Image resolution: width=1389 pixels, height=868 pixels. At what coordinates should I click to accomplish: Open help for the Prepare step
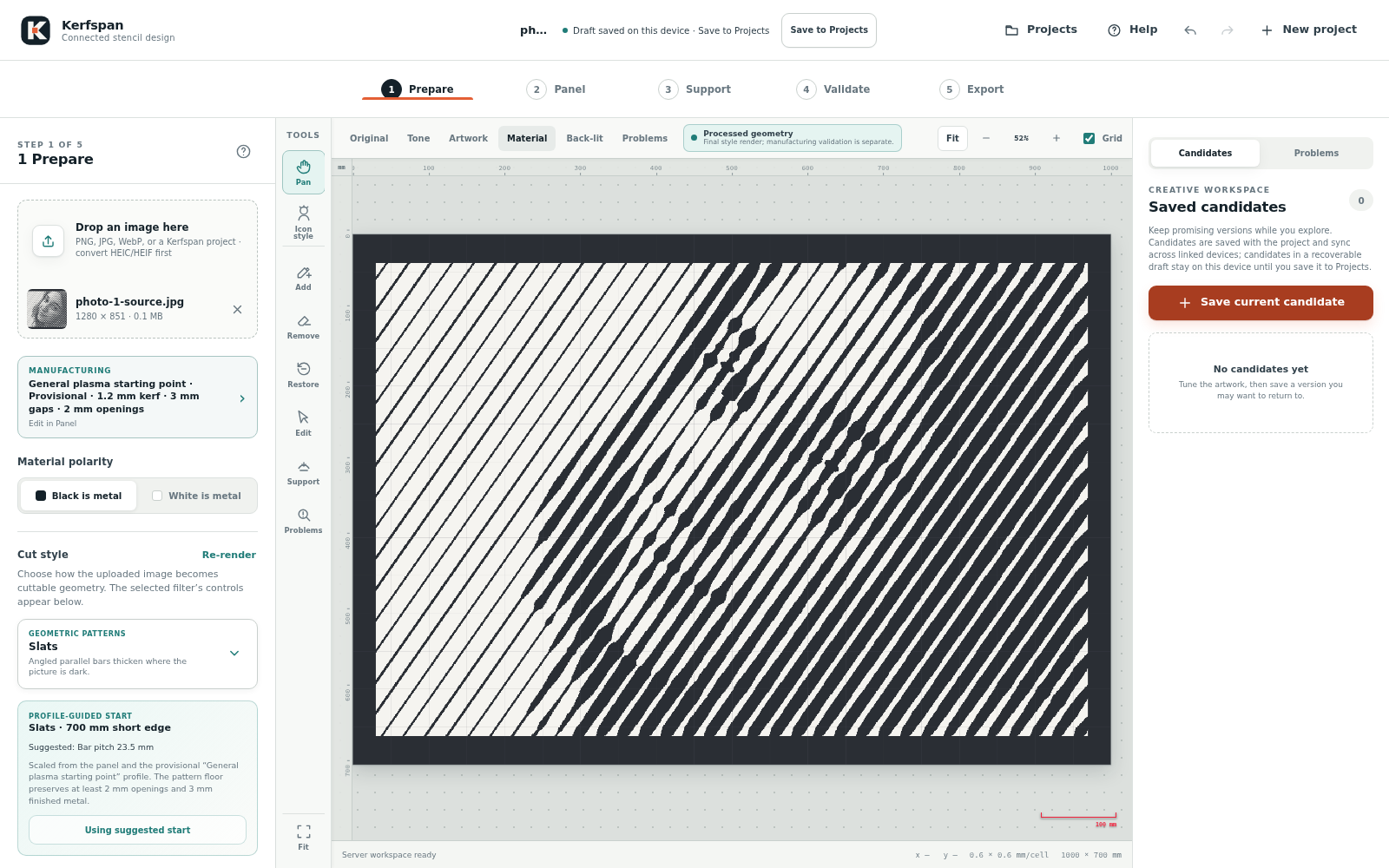tap(244, 151)
